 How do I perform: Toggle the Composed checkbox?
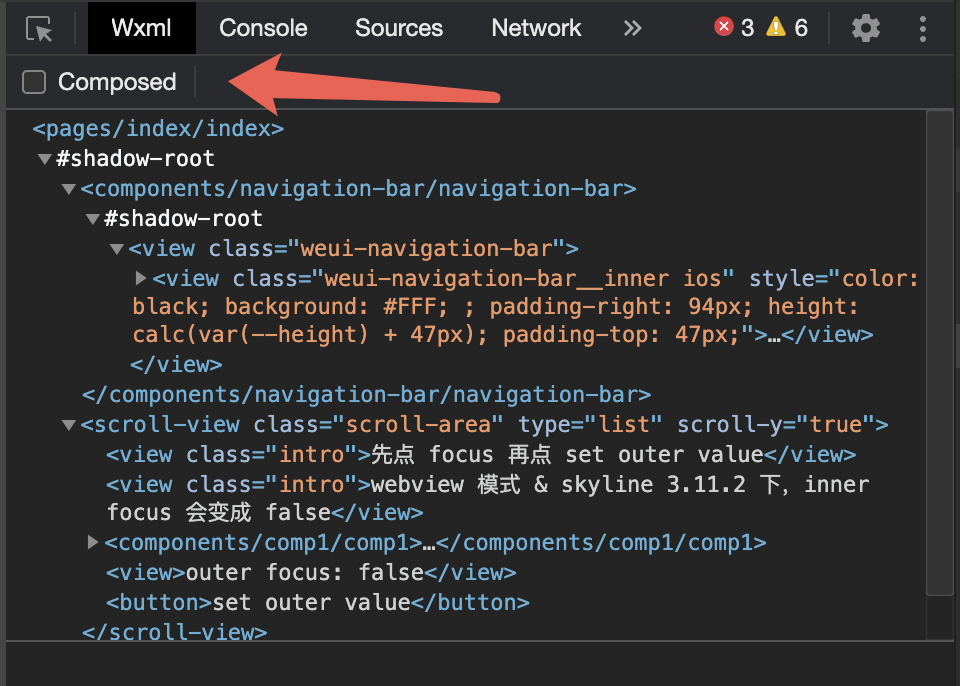34,82
